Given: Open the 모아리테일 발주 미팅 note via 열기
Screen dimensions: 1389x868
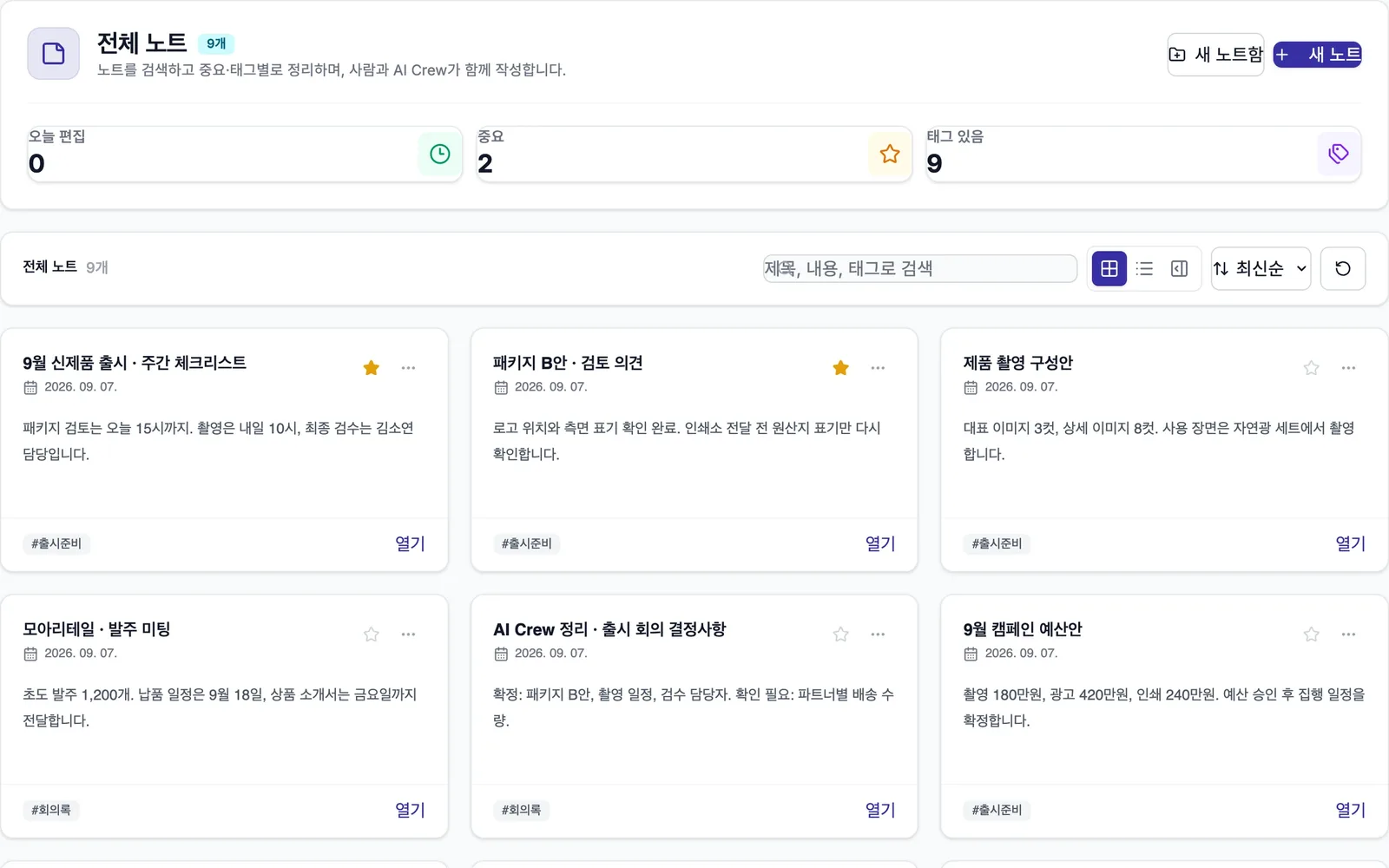Looking at the screenshot, I should point(410,810).
